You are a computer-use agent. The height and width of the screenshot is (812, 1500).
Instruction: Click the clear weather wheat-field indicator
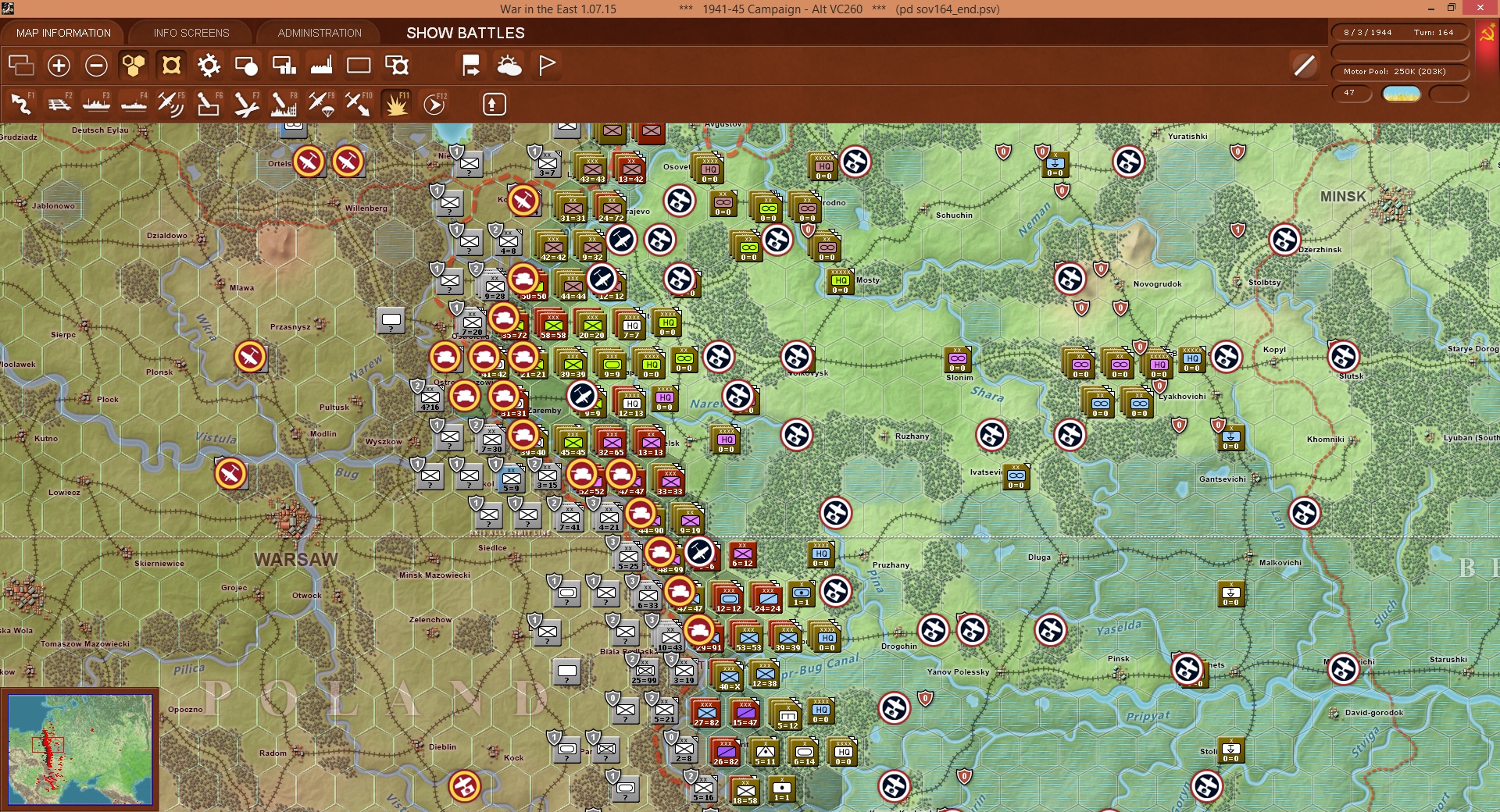pos(1402,94)
